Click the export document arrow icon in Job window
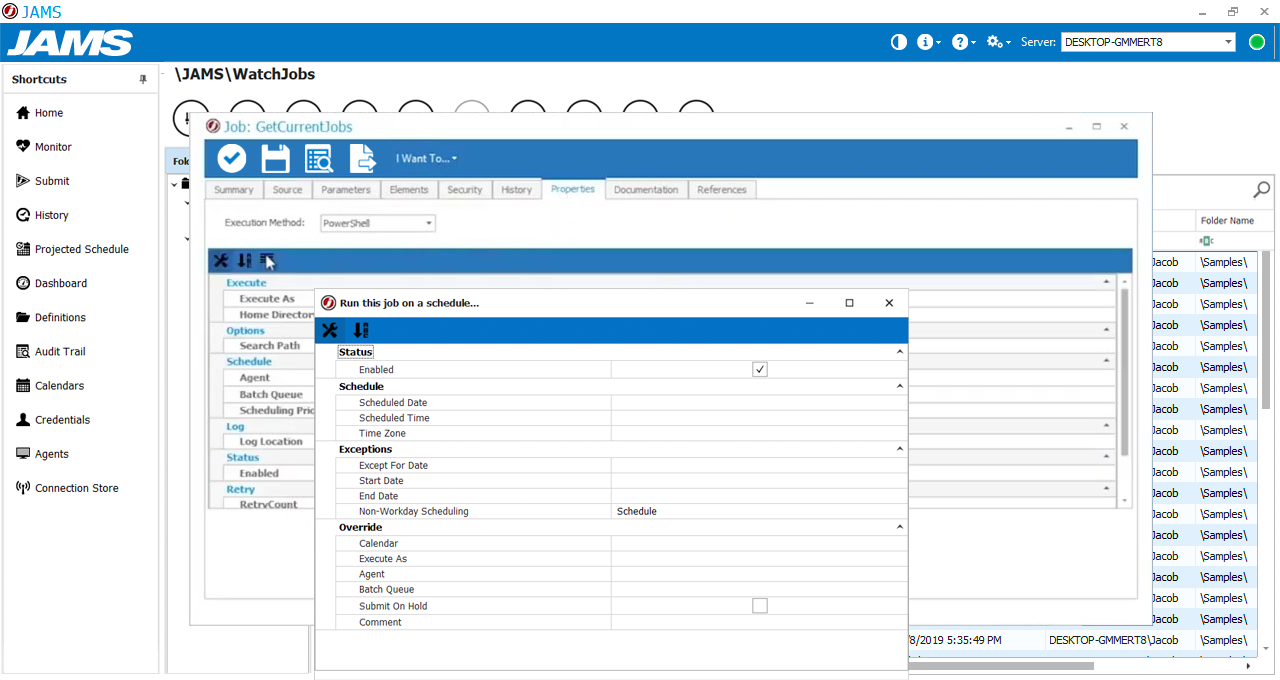Viewport: 1280px width, 680px height. tap(362, 158)
